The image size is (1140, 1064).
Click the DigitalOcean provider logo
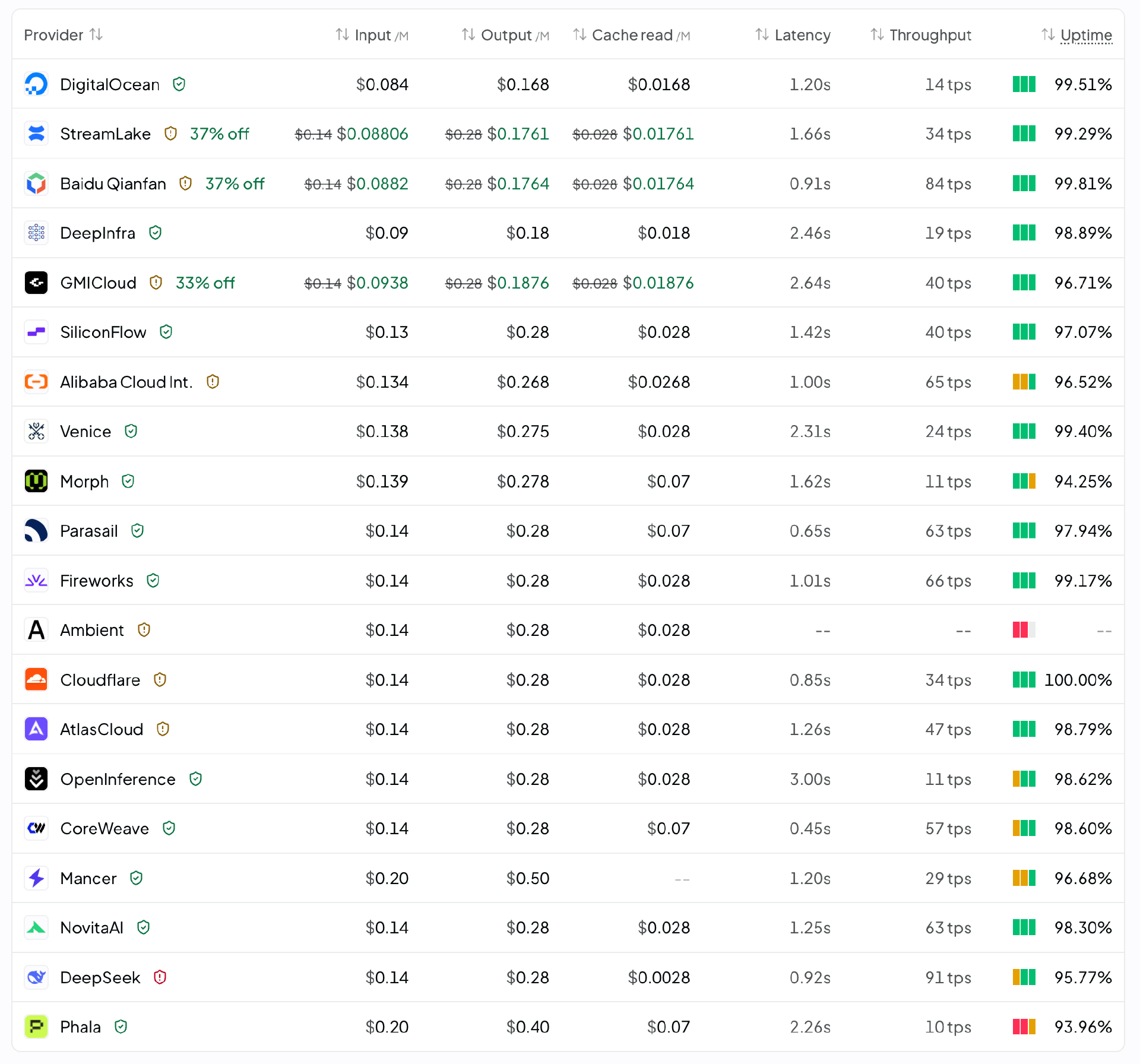click(36, 84)
